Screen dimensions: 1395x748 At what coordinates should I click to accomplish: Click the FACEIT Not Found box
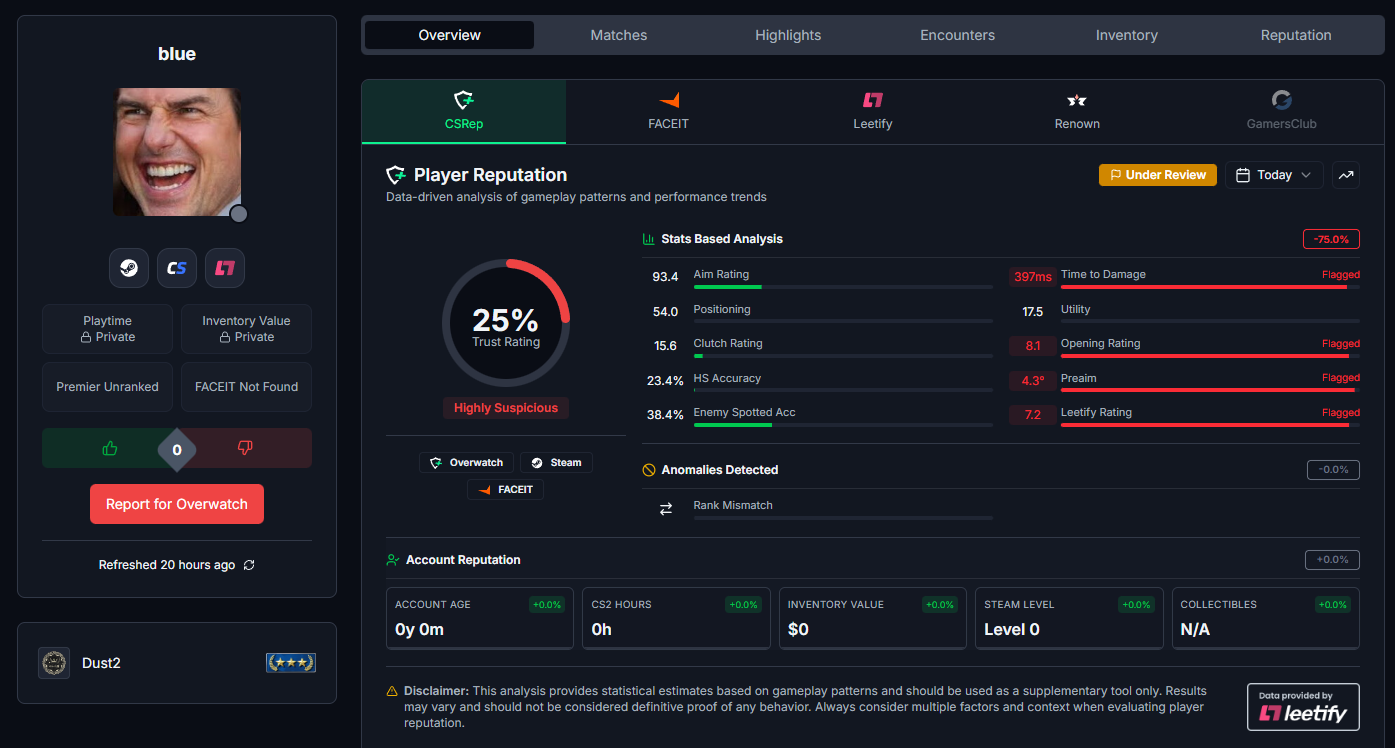(246, 387)
